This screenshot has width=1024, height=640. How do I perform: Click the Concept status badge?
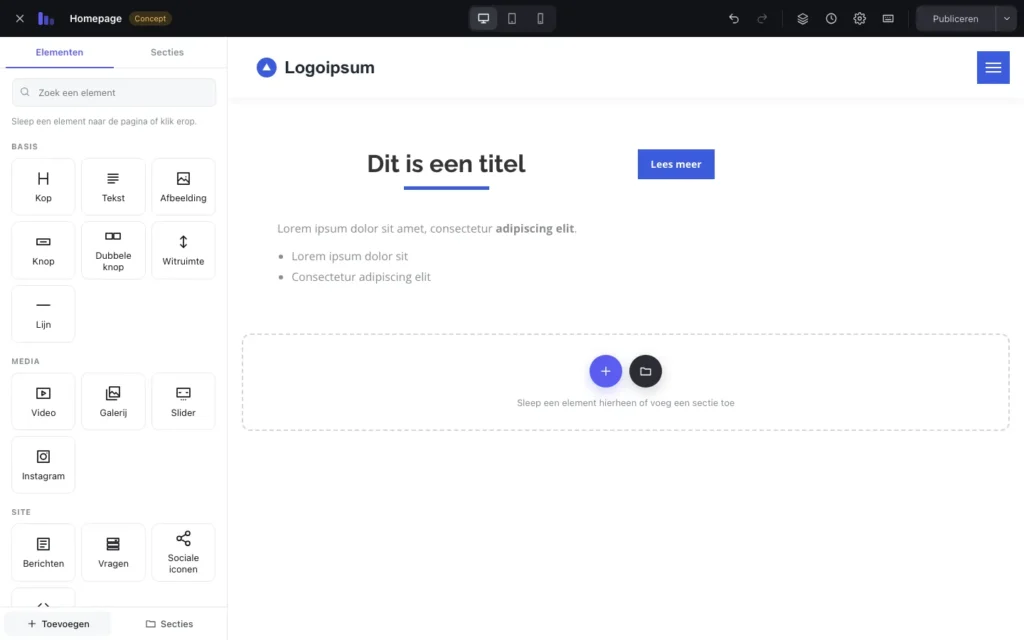pos(150,18)
